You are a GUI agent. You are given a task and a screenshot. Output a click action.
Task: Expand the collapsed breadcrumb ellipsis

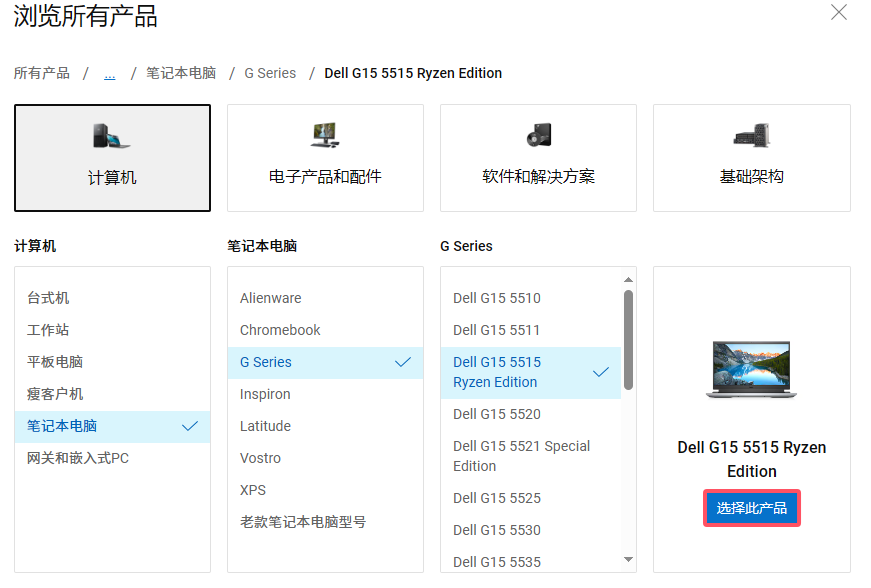coord(109,73)
